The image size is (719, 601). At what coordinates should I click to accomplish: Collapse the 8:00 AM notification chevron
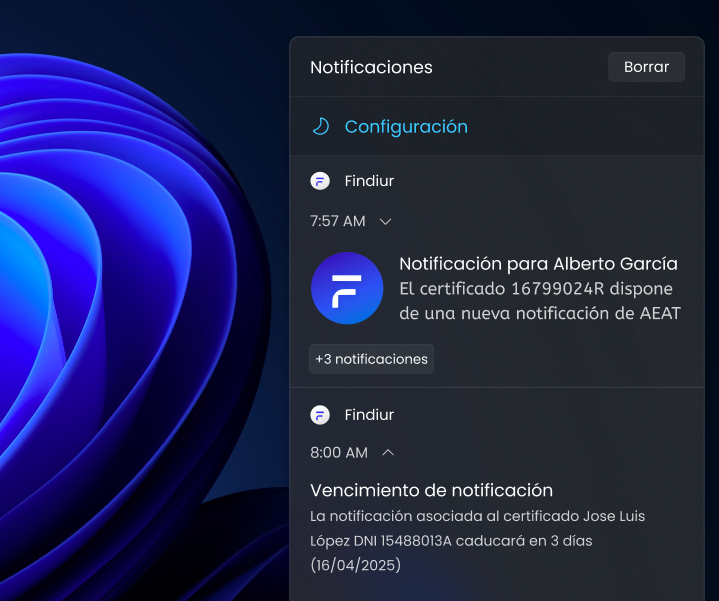tap(388, 452)
